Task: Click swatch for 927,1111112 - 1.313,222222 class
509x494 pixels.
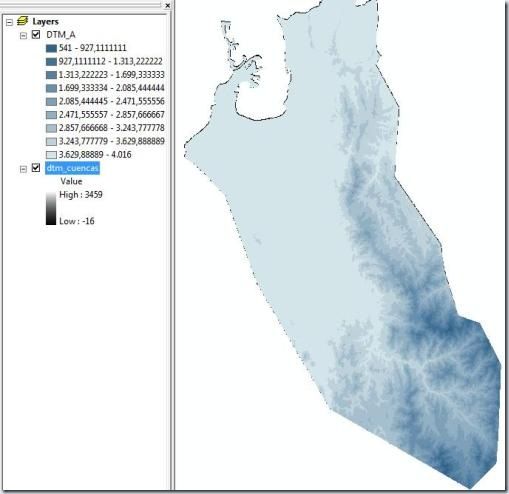Action: [x=51, y=62]
